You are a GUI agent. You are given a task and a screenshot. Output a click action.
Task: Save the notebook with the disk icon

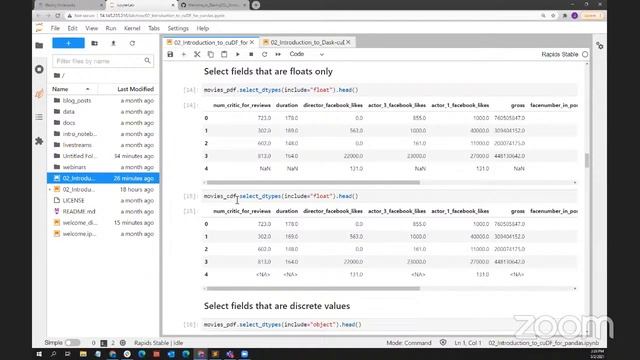(x=170, y=54)
